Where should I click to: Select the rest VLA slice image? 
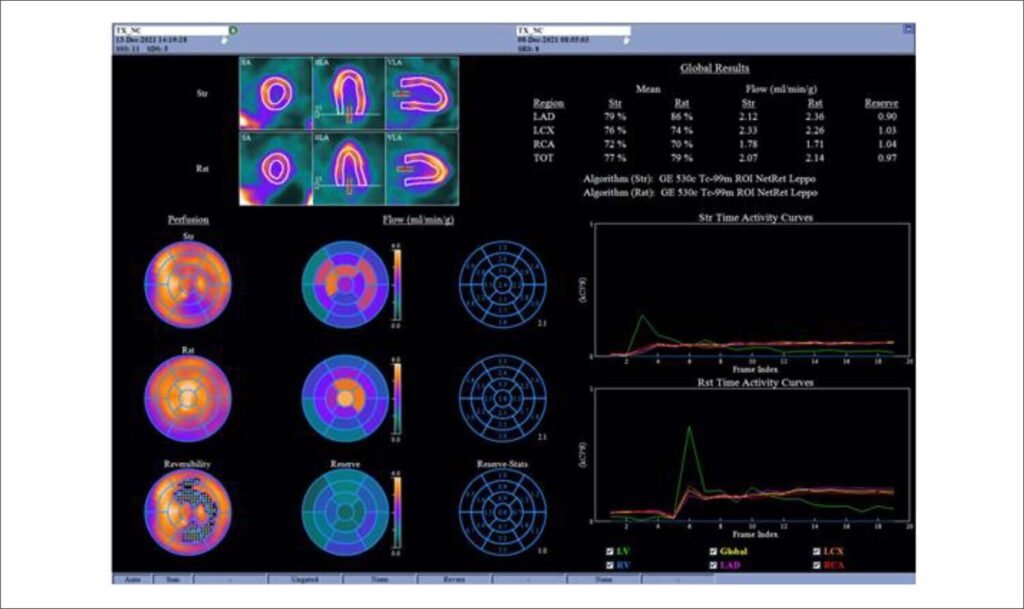[422, 168]
